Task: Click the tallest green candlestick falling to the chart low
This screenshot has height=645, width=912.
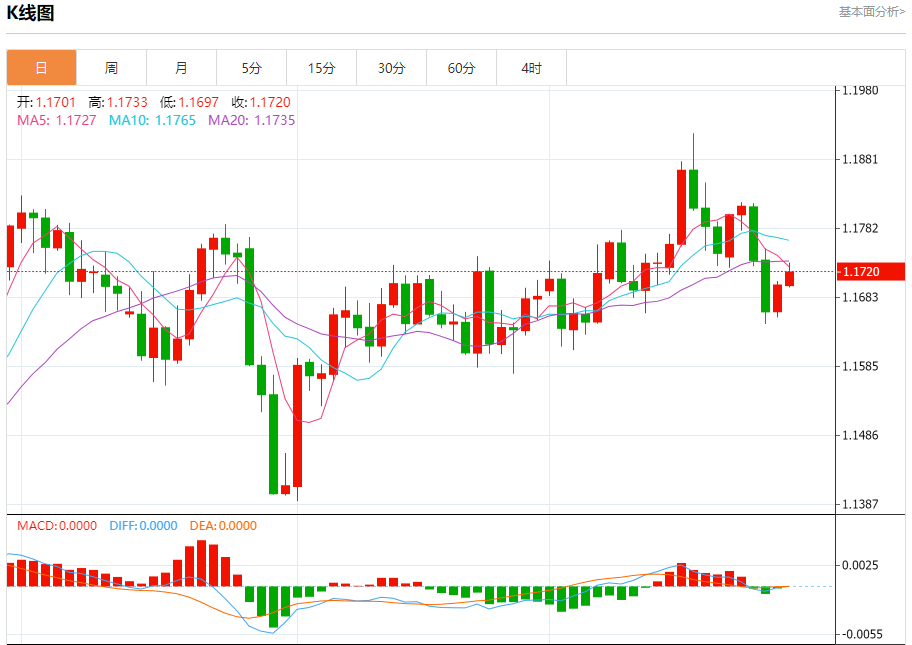Action: pyautogui.click(x=273, y=444)
